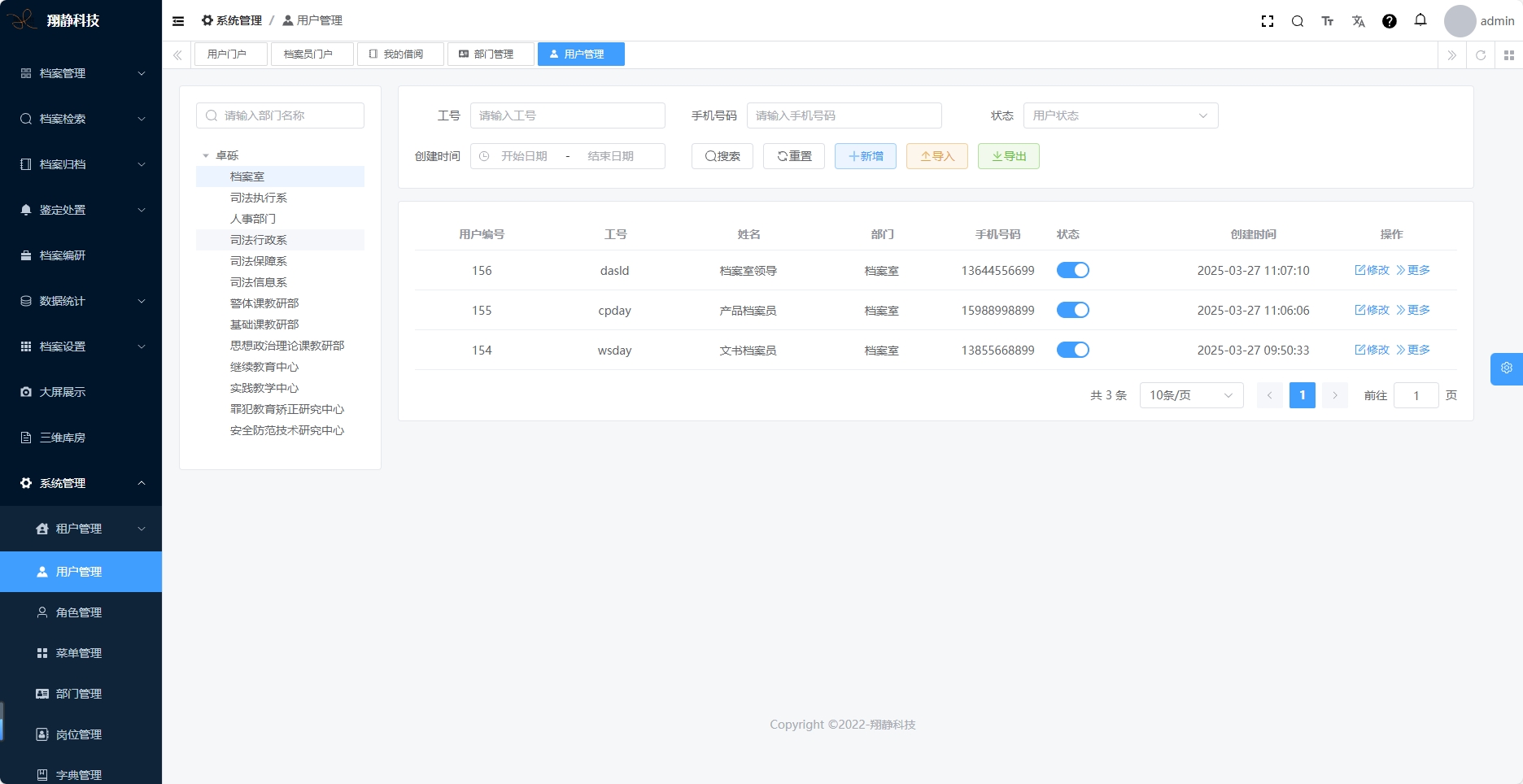Viewport: 1523px width, 784px height.
Task: Switch to the 部门管理 tab
Action: click(491, 54)
